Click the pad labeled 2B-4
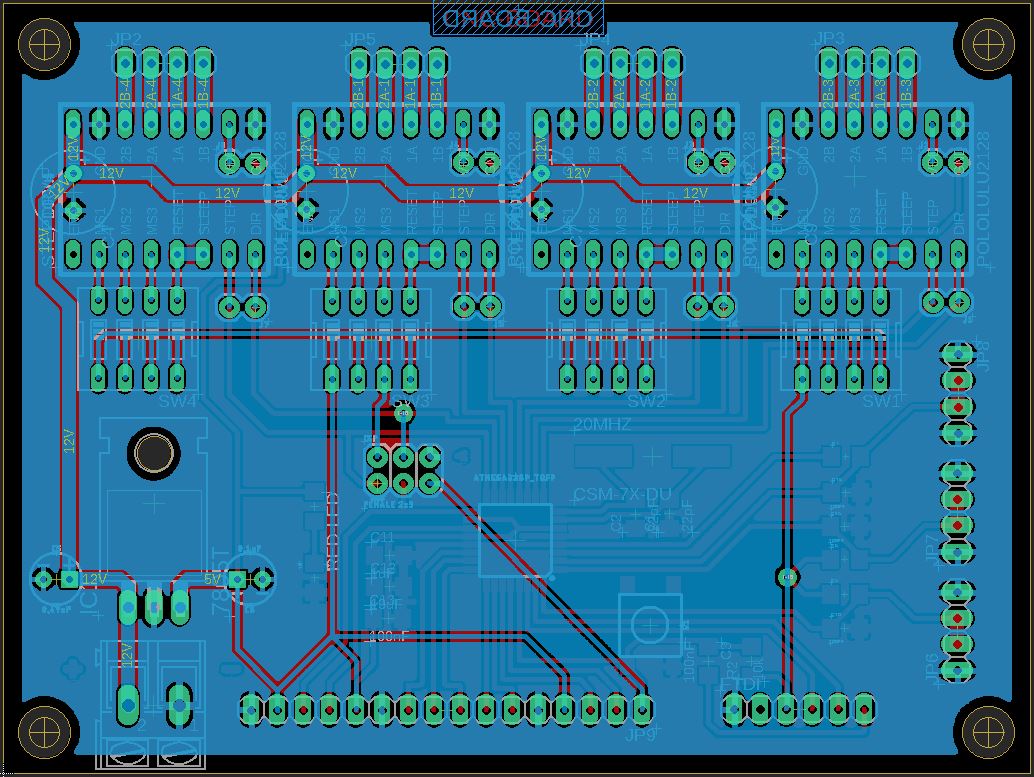 tap(125, 64)
